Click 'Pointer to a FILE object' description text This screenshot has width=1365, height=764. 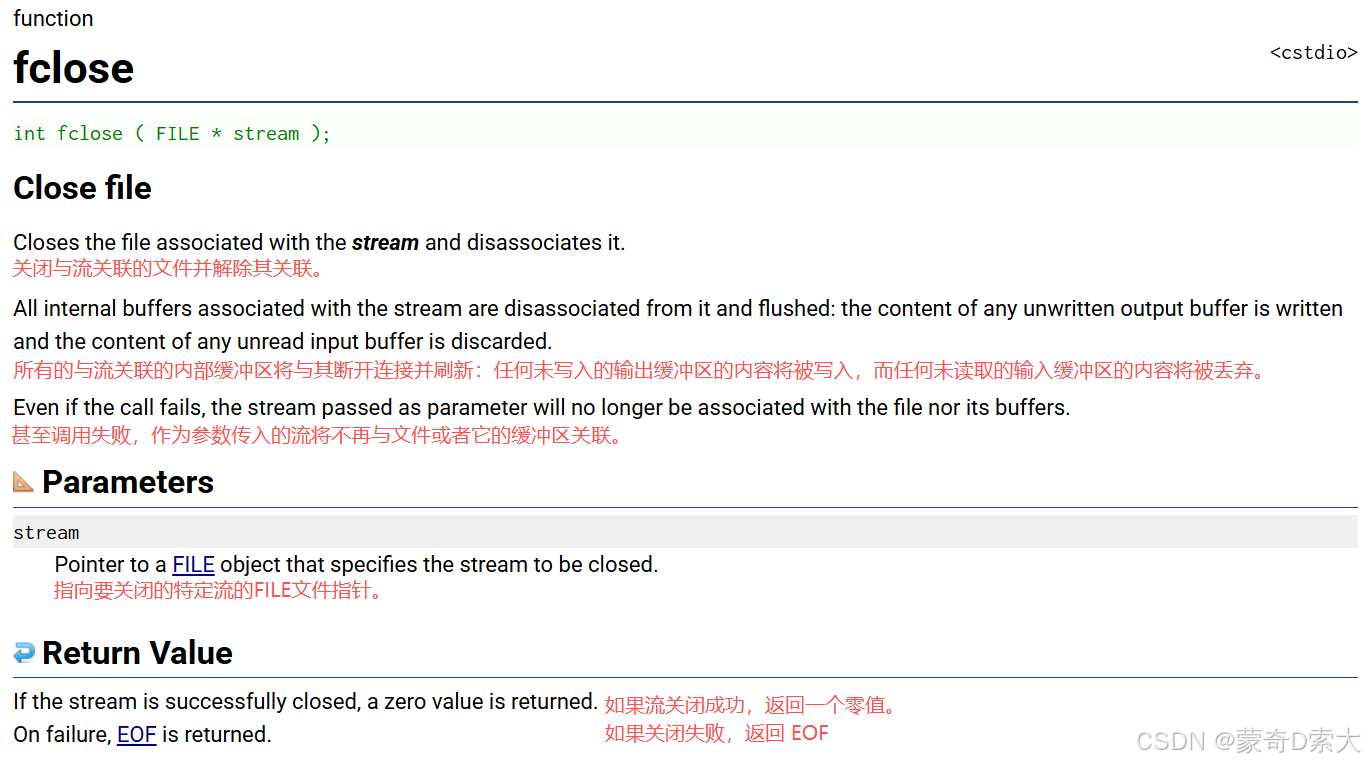click(x=356, y=564)
